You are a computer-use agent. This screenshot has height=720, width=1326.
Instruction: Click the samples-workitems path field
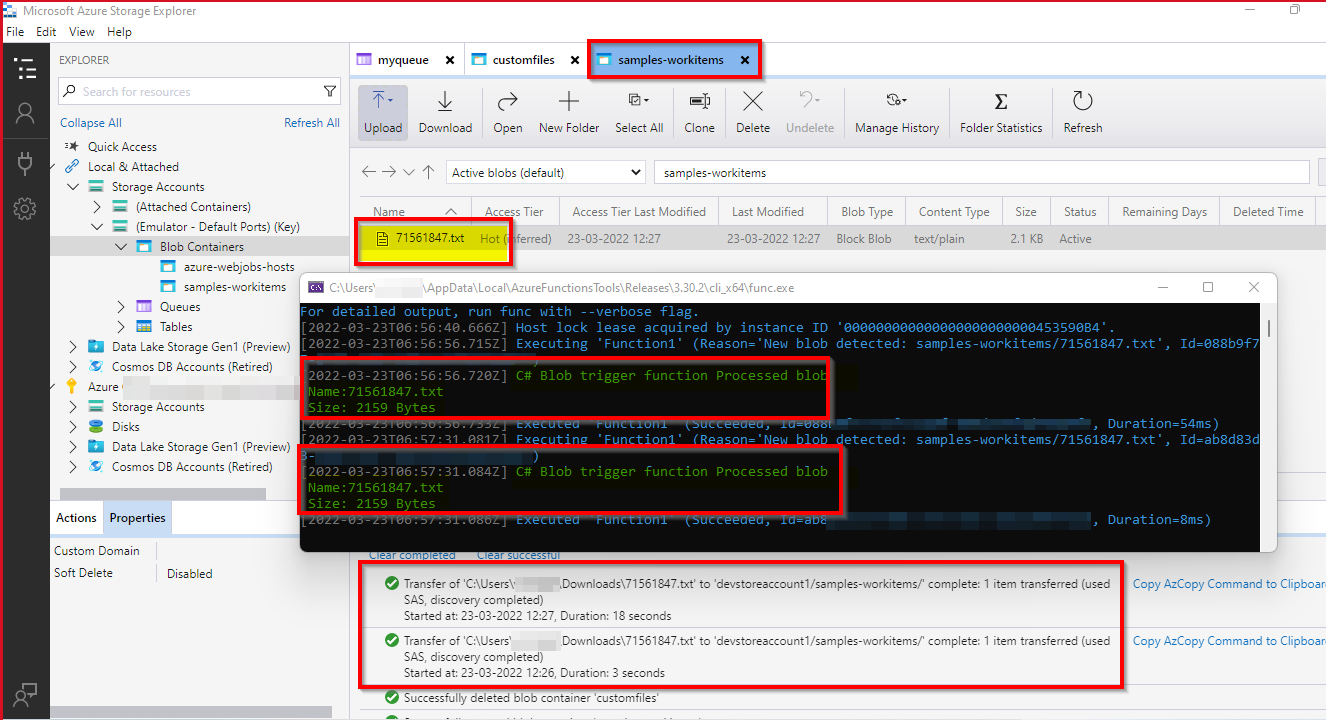[x=982, y=173]
